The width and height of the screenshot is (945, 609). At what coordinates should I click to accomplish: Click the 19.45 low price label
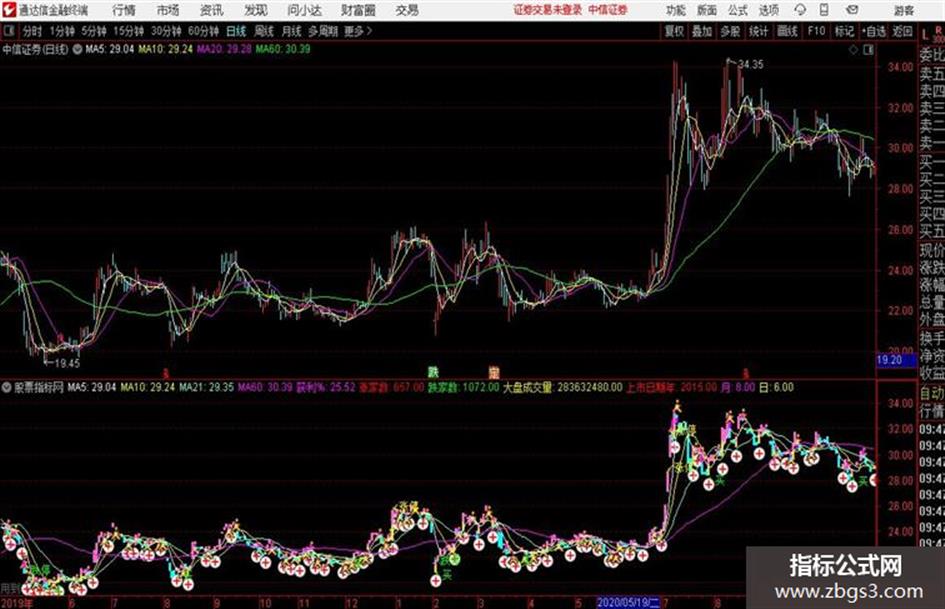67,363
